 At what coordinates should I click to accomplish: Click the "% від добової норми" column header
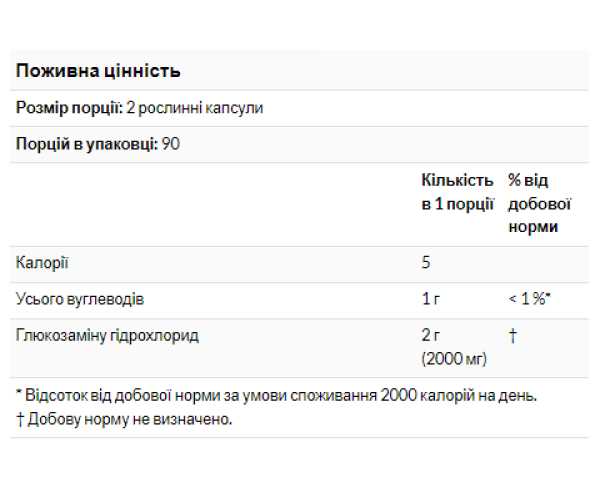pyautogui.click(x=538, y=203)
